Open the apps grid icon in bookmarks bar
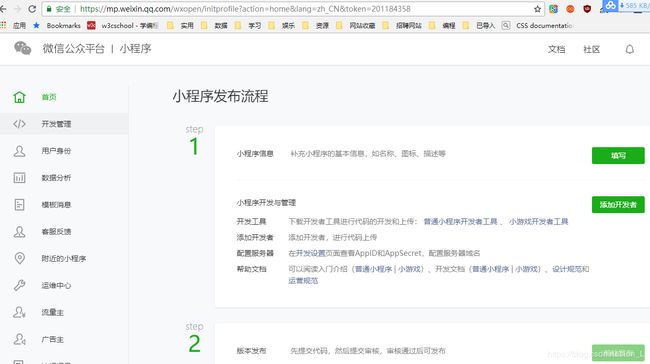The height and width of the screenshot is (364, 650). [x=3, y=25]
